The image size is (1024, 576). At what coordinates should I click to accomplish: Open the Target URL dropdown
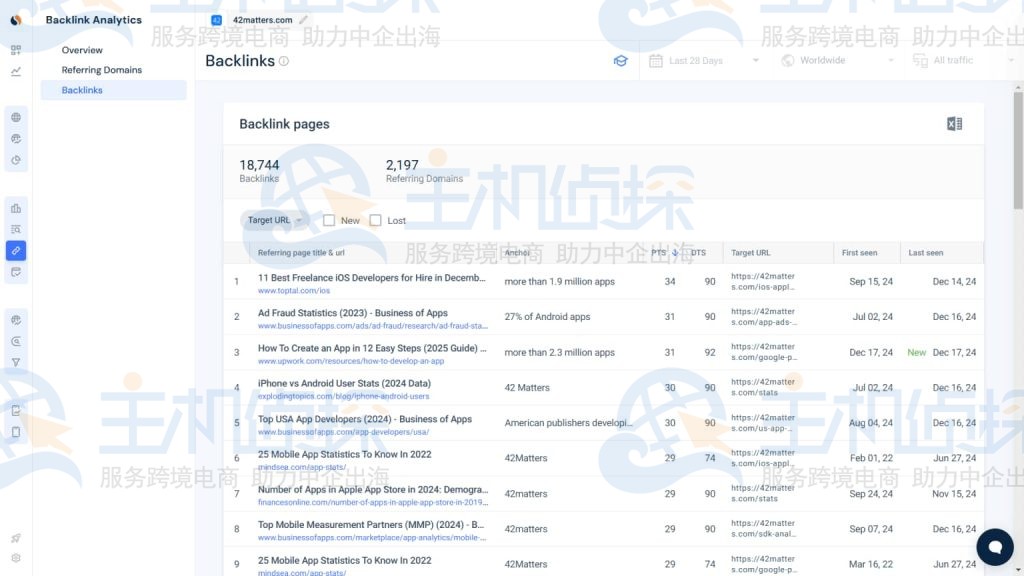[x=272, y=220]
